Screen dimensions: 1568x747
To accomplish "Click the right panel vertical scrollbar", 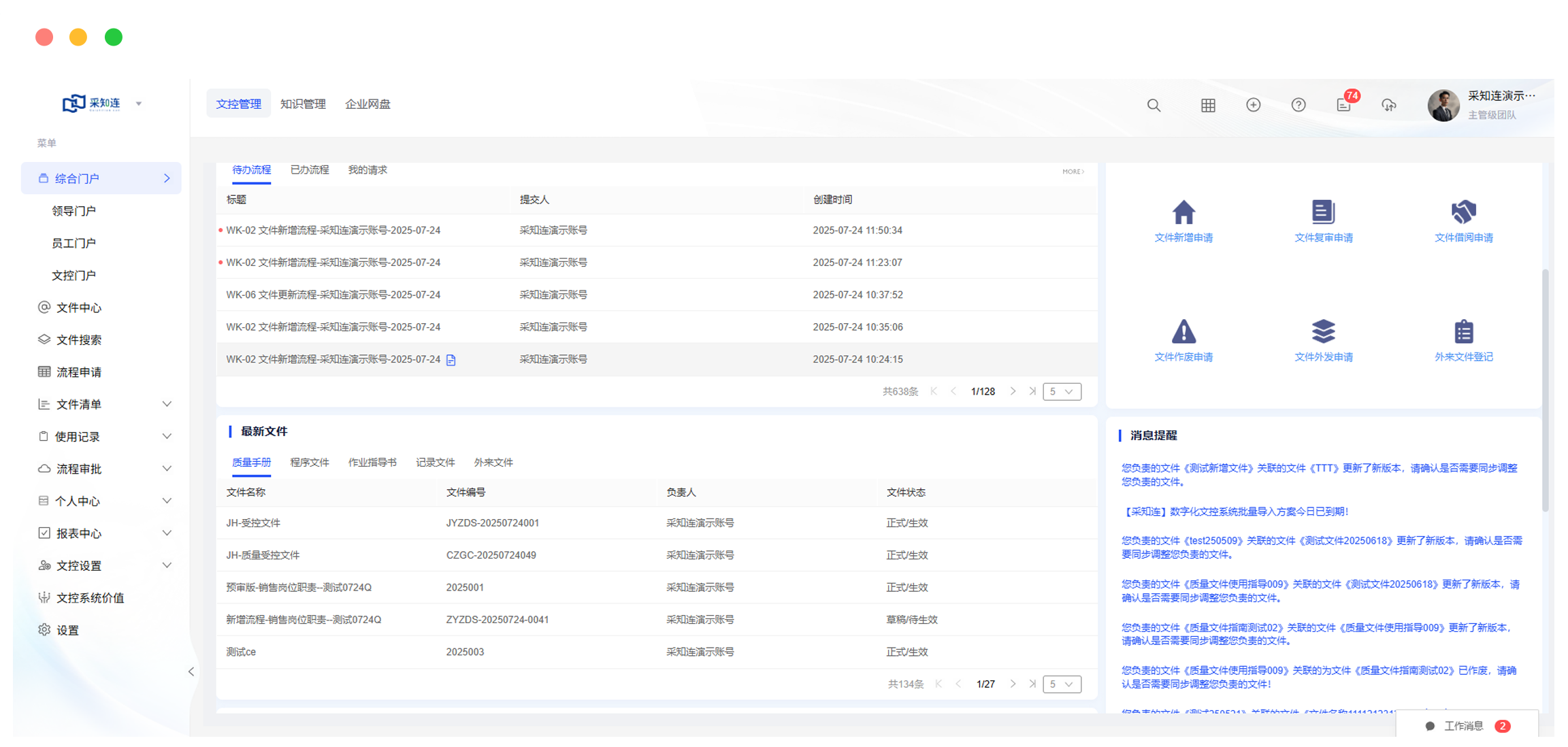I will point(1546,390).
